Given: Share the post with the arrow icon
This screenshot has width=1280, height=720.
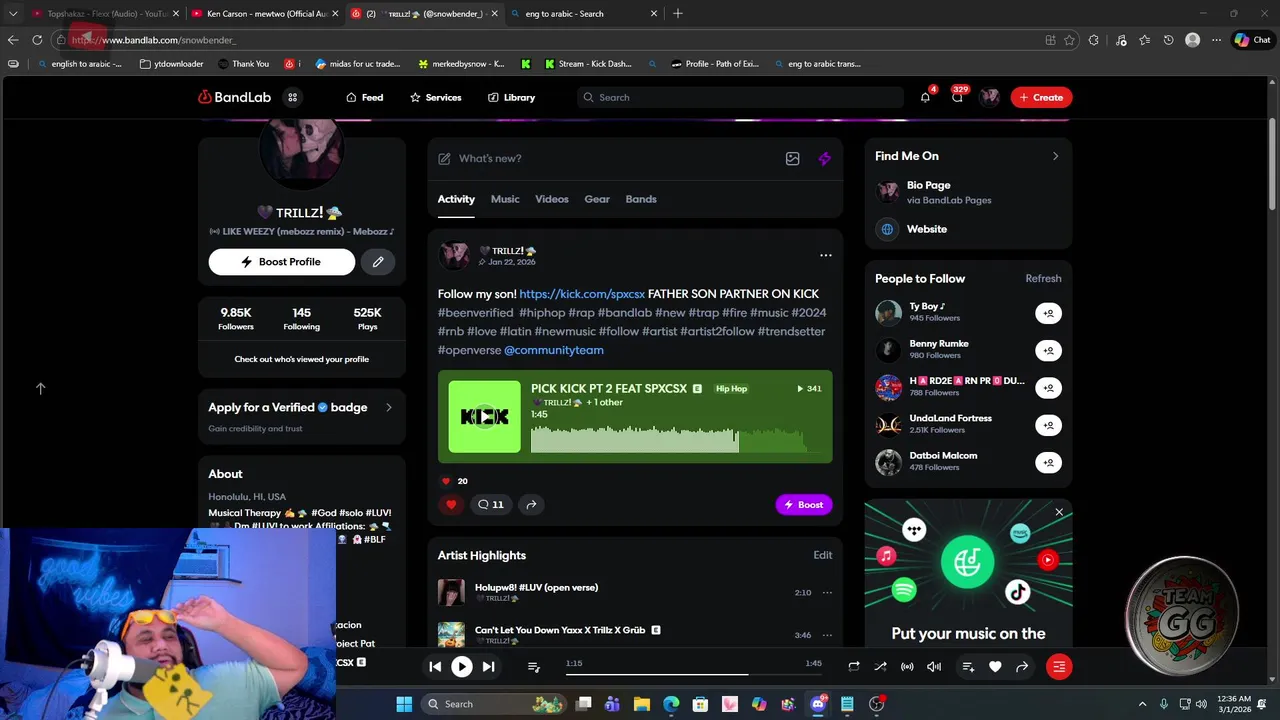Looking at the screenshot, I should [x=531, y=504].
